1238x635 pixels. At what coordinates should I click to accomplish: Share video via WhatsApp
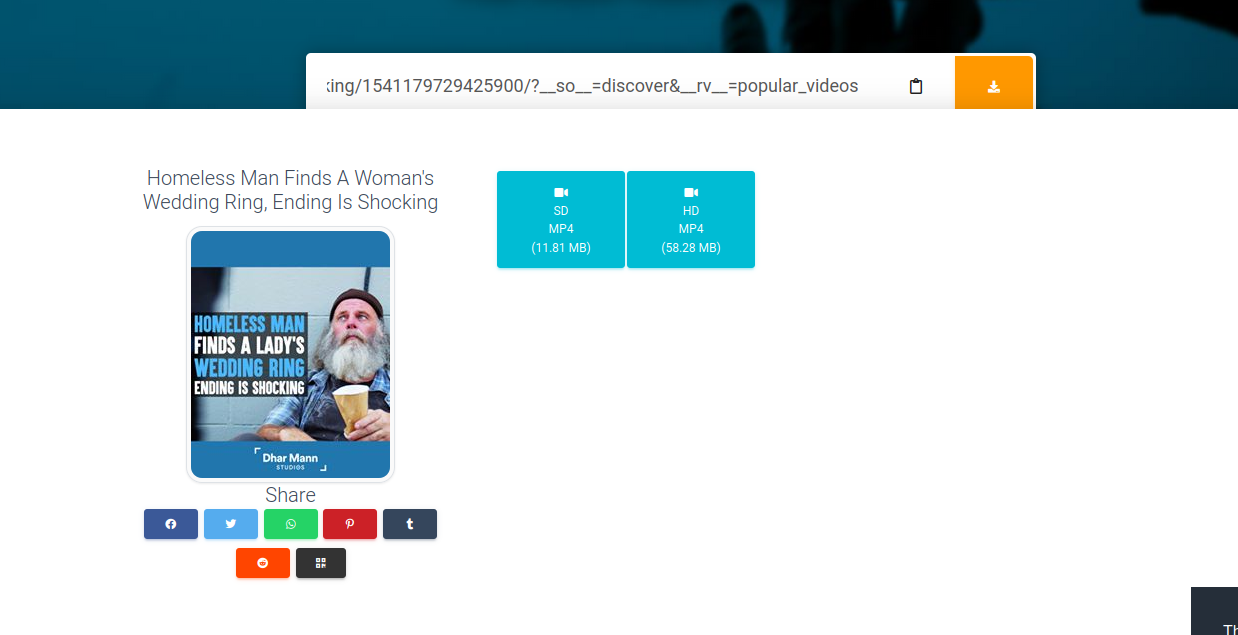click(291, 524)
